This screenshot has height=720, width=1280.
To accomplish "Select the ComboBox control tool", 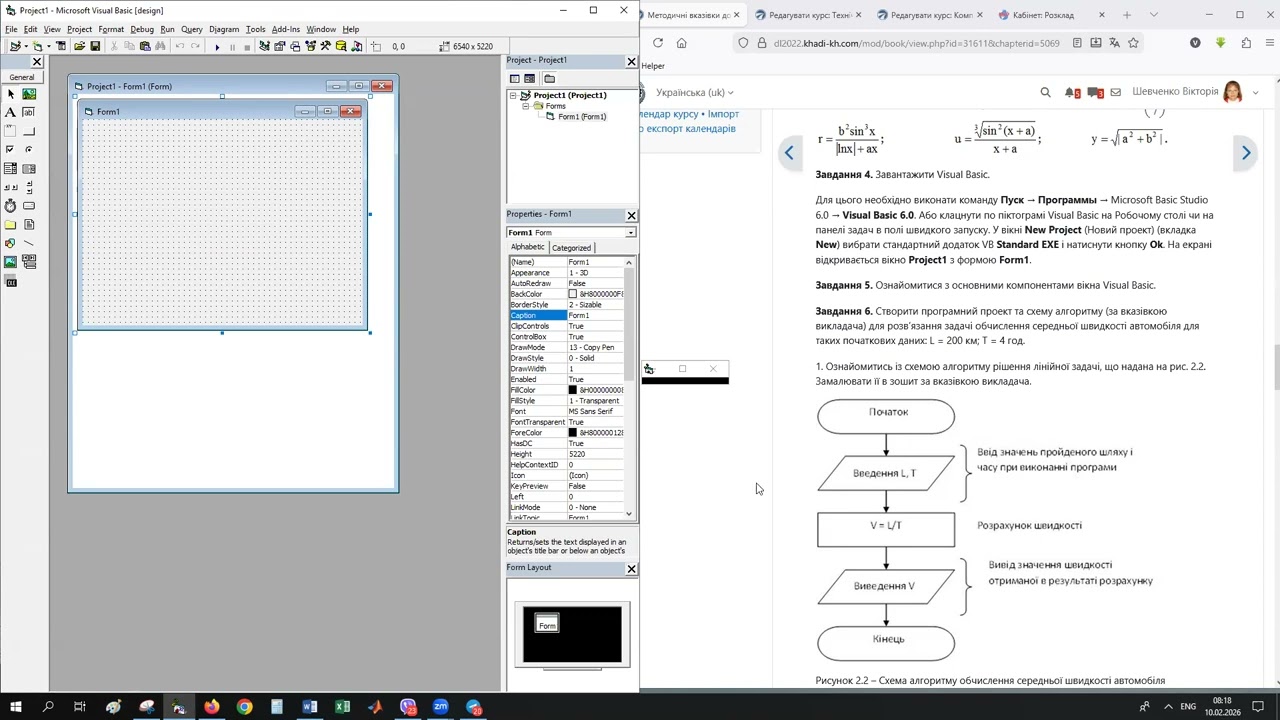I will [11, 168].
